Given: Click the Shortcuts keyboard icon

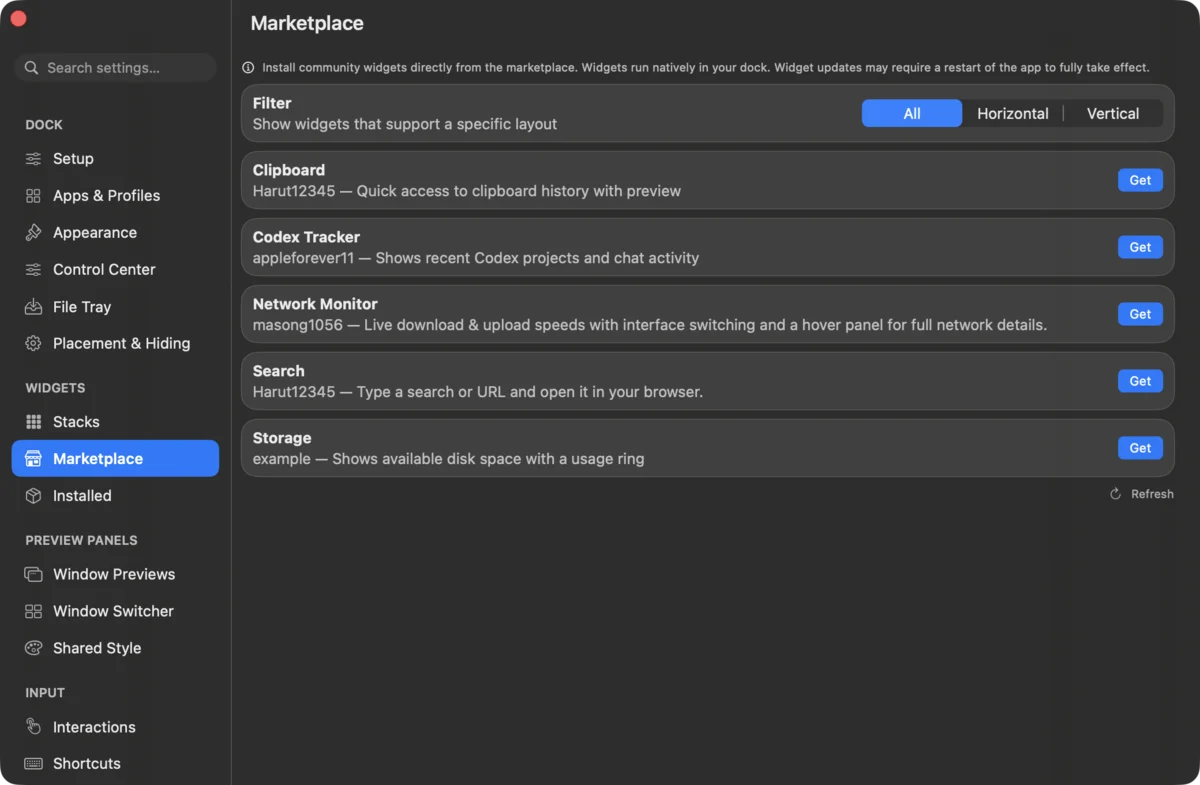Looking at the screenshot, I should [33, 764].
